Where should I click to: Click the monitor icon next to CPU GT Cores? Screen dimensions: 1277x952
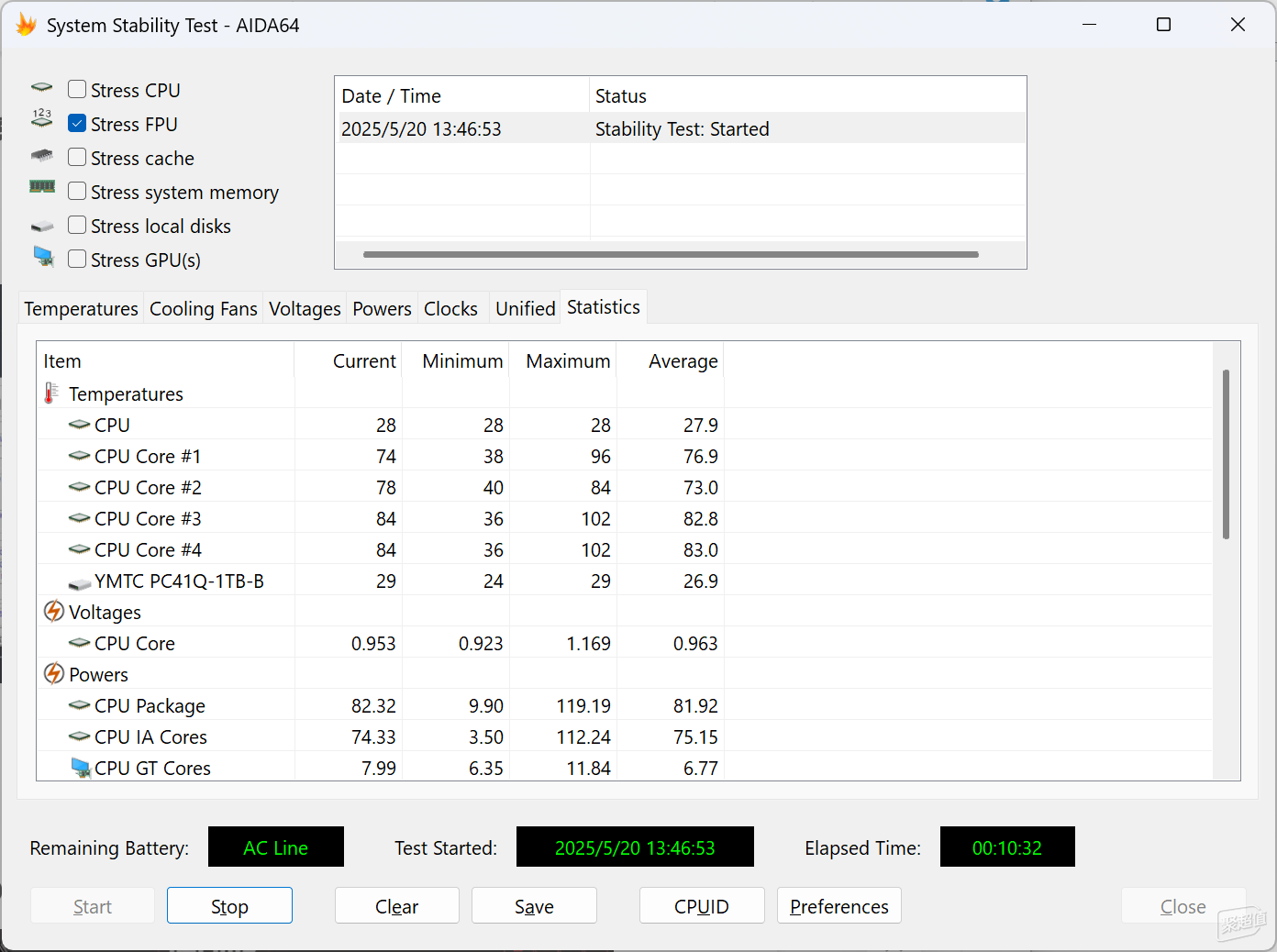pyautogui.click(x=81, y=768)
